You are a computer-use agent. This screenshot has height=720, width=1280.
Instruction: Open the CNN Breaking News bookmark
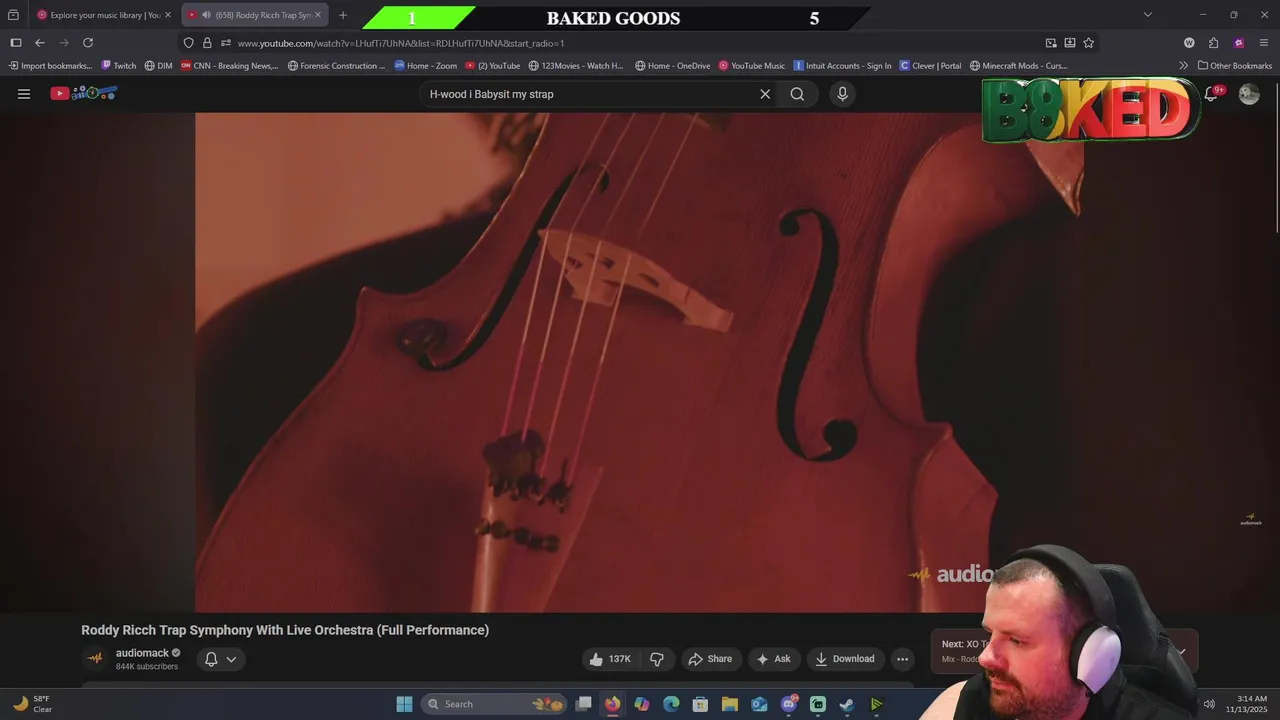click(x=229, y=66)
